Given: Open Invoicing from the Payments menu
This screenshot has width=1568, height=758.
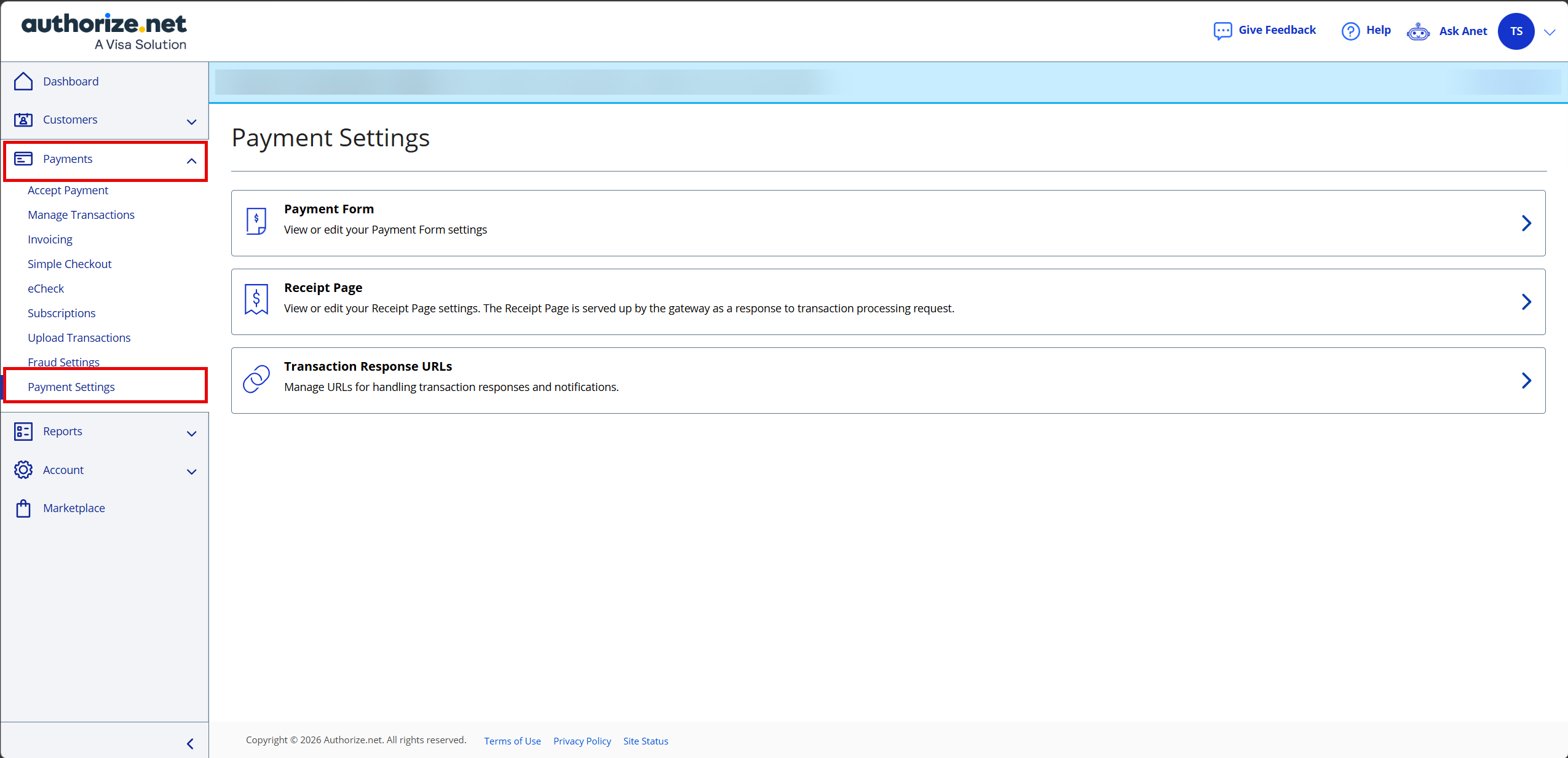Looking at the screenshot, I should coord(50,240).
